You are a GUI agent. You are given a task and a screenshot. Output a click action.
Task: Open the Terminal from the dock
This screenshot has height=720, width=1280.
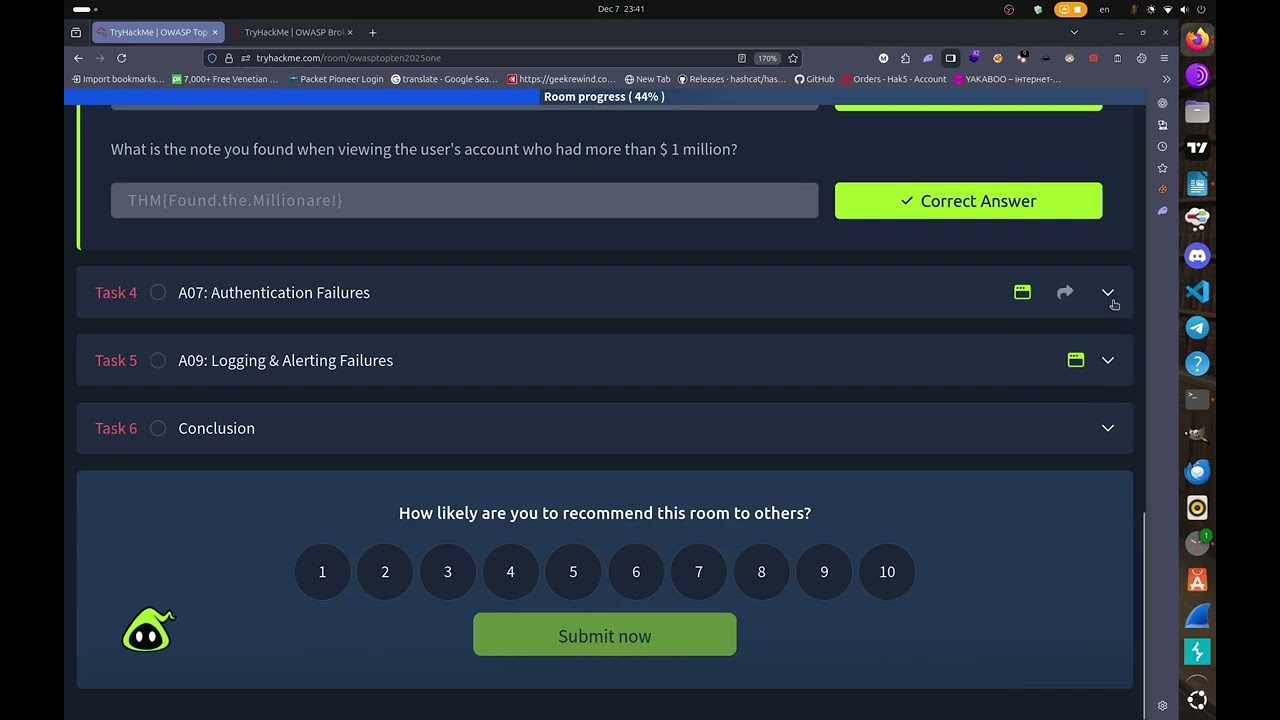click(1197, 399)
